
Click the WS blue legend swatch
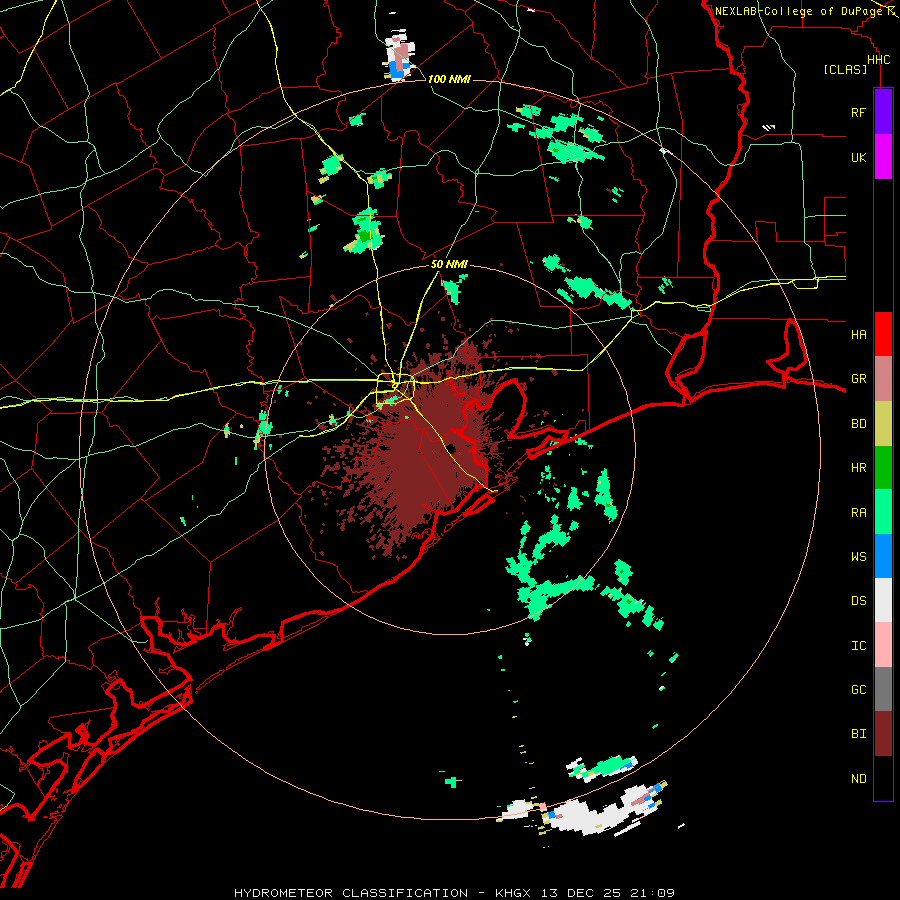(883, 556)
